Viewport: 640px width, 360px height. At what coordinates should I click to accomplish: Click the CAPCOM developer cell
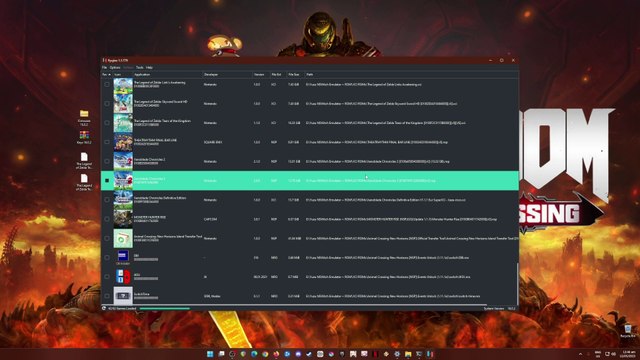click(210, 219)
